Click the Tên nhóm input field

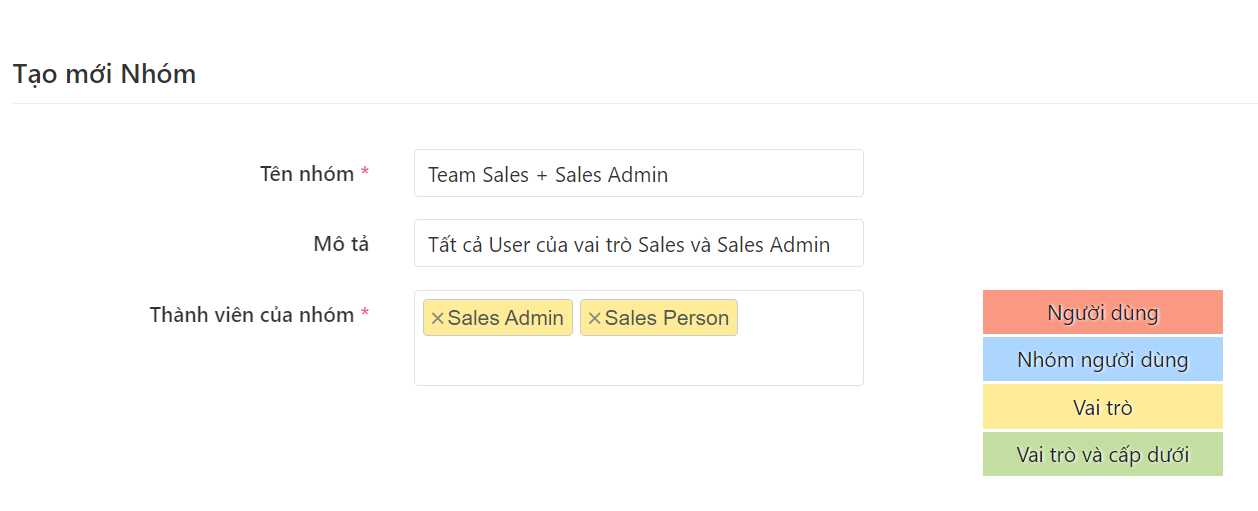[638, 174]
